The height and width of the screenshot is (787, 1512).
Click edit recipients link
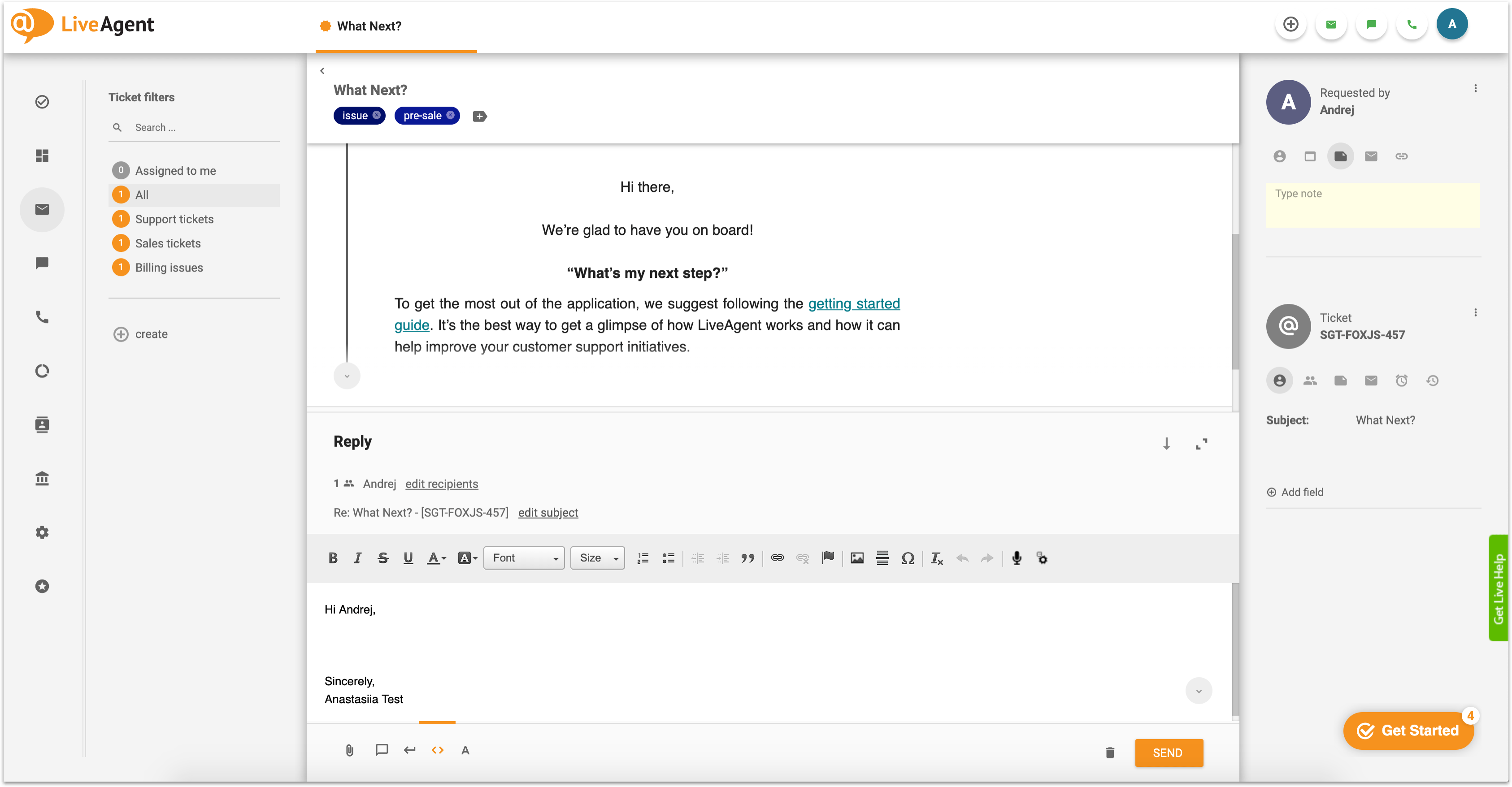pyautogui.click(x=441, y=484)
